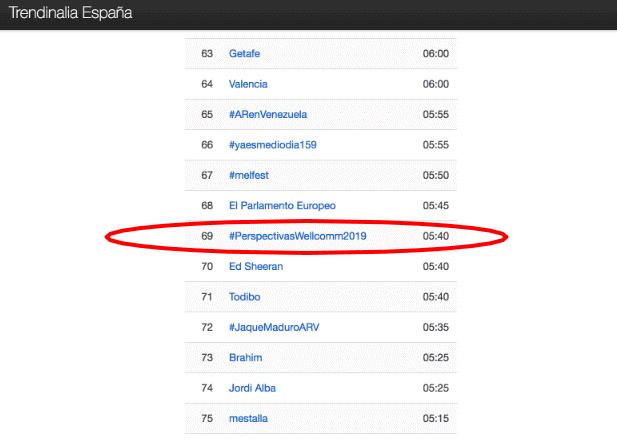
Task: Open the #yaesmediodia159 hashtag link
Action: [273, 145]
